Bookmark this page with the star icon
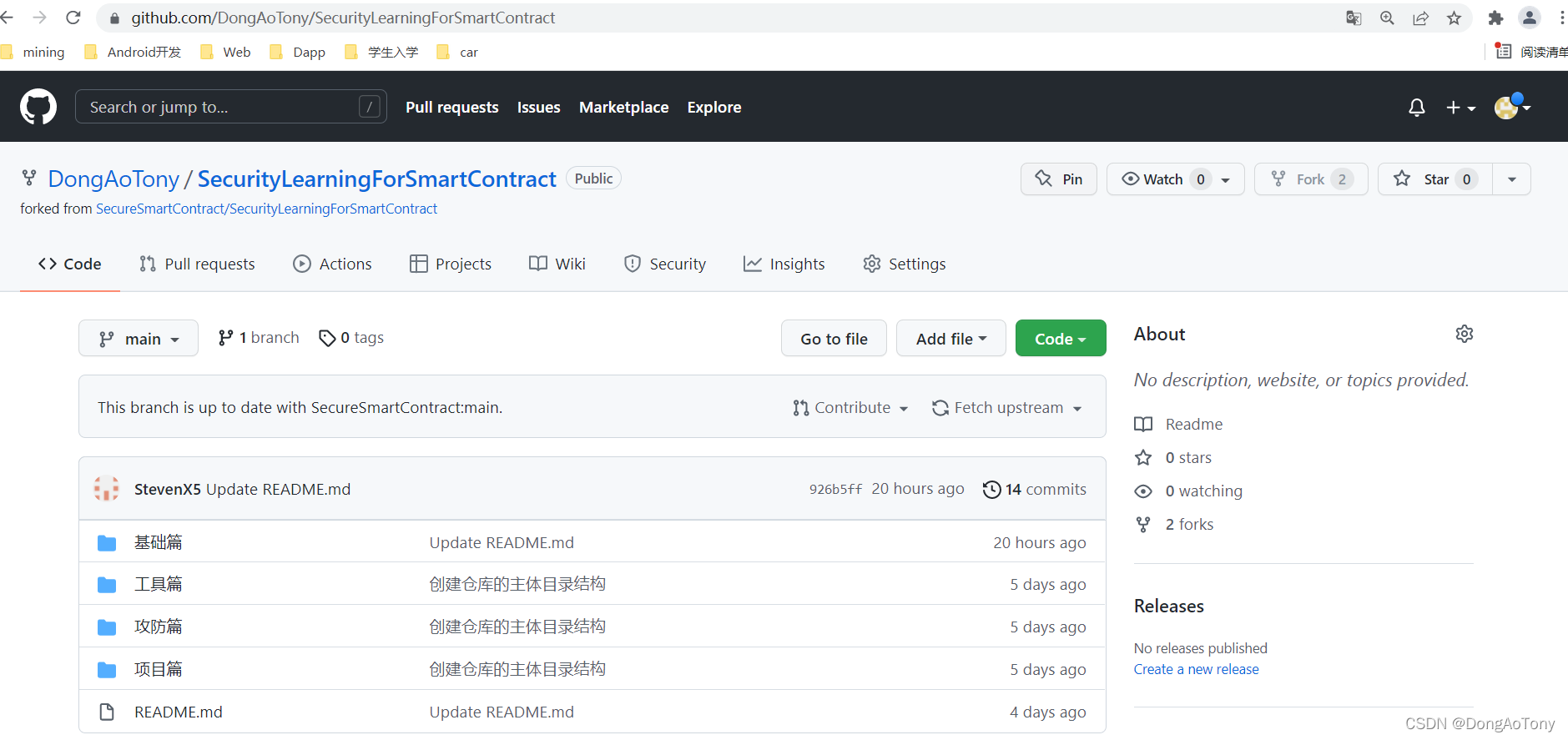The image size is (1568, 740). [x=1454, y=18]
